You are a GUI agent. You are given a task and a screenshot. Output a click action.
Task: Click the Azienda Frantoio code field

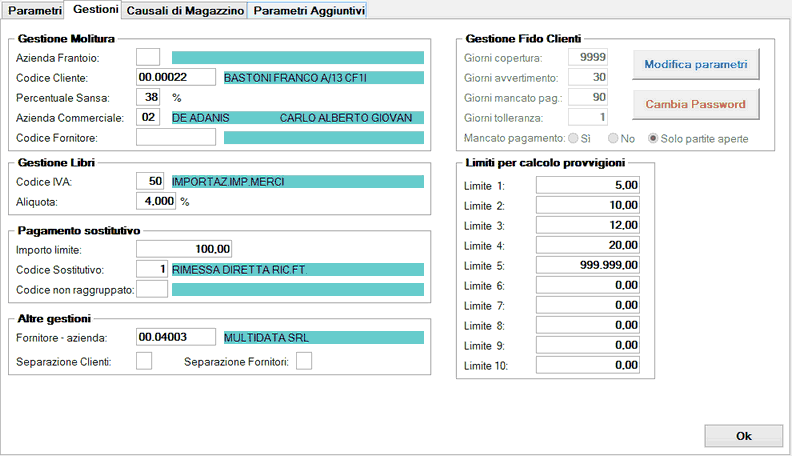pos(148,57)
